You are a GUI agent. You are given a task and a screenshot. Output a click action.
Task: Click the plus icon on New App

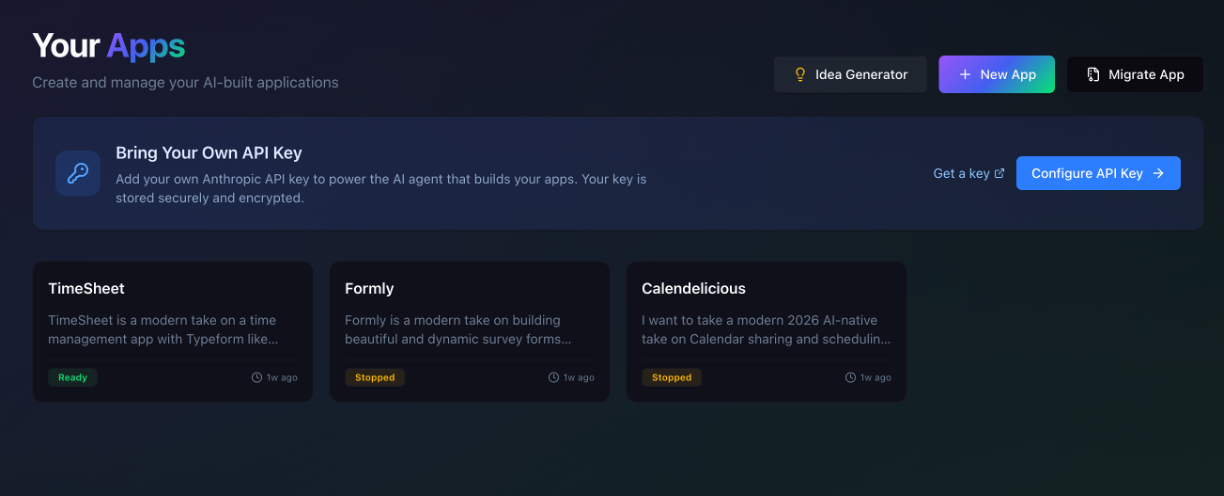point(965,75)
